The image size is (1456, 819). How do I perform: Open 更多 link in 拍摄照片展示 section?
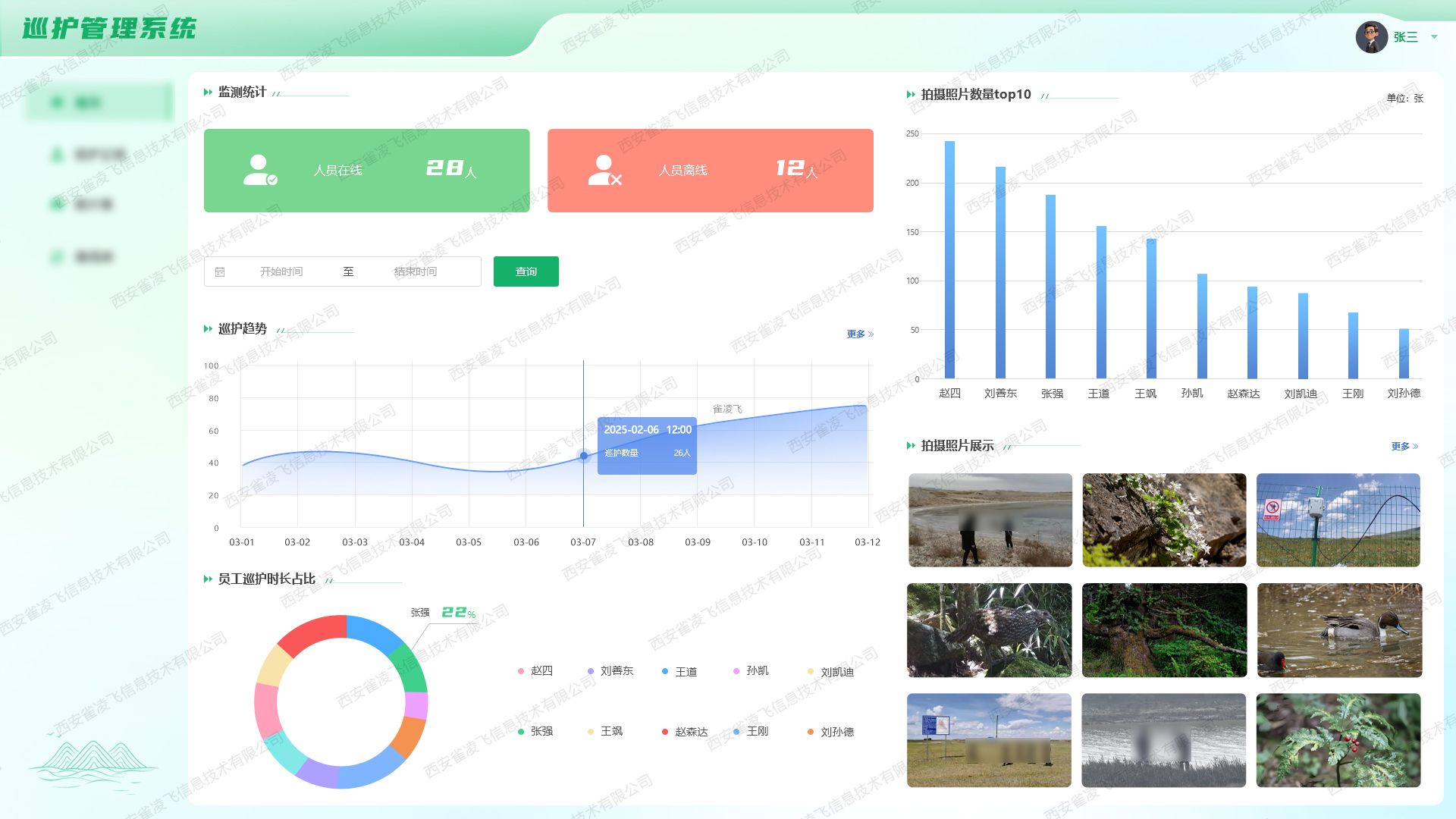coord(1404,446)
